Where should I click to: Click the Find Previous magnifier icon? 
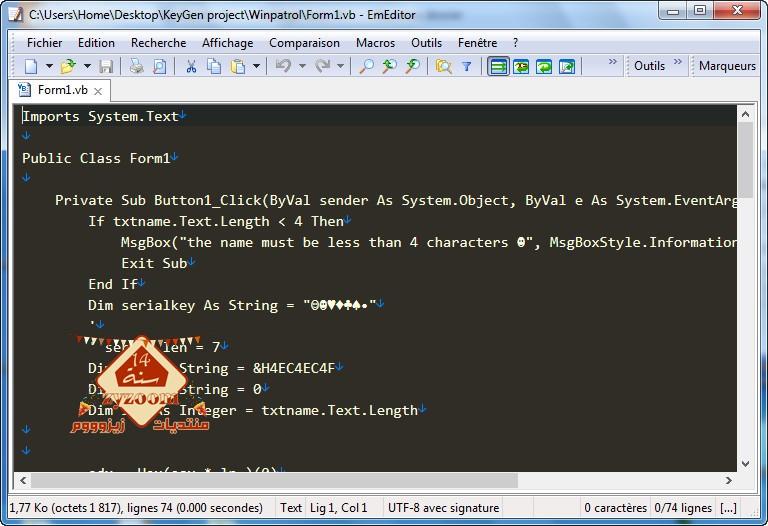pos(389,66)
